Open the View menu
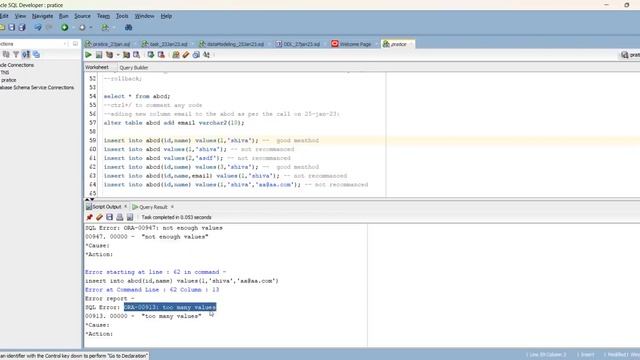 tap(20, 16)
